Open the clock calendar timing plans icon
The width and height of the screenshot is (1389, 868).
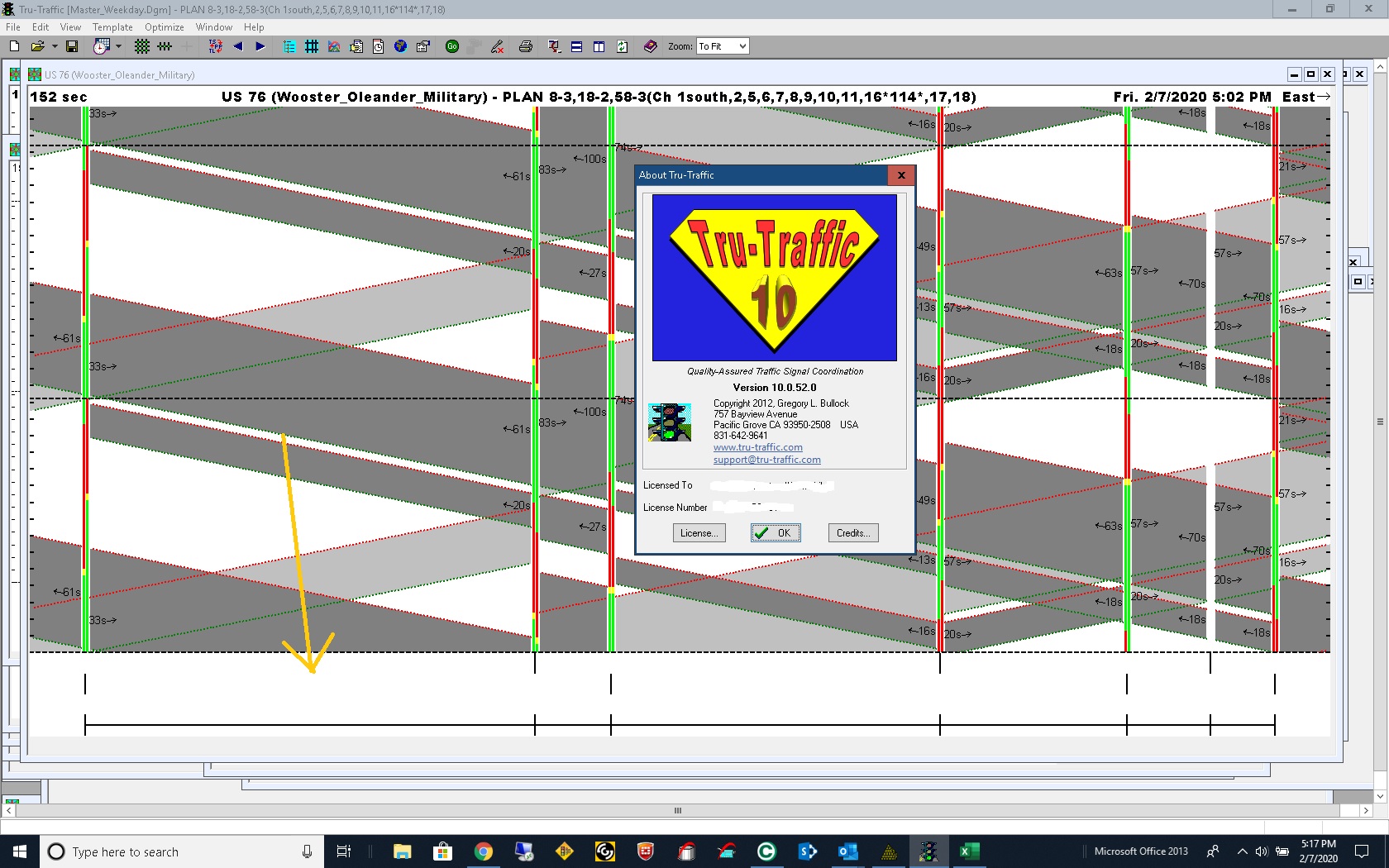click(x=101, y=46)
